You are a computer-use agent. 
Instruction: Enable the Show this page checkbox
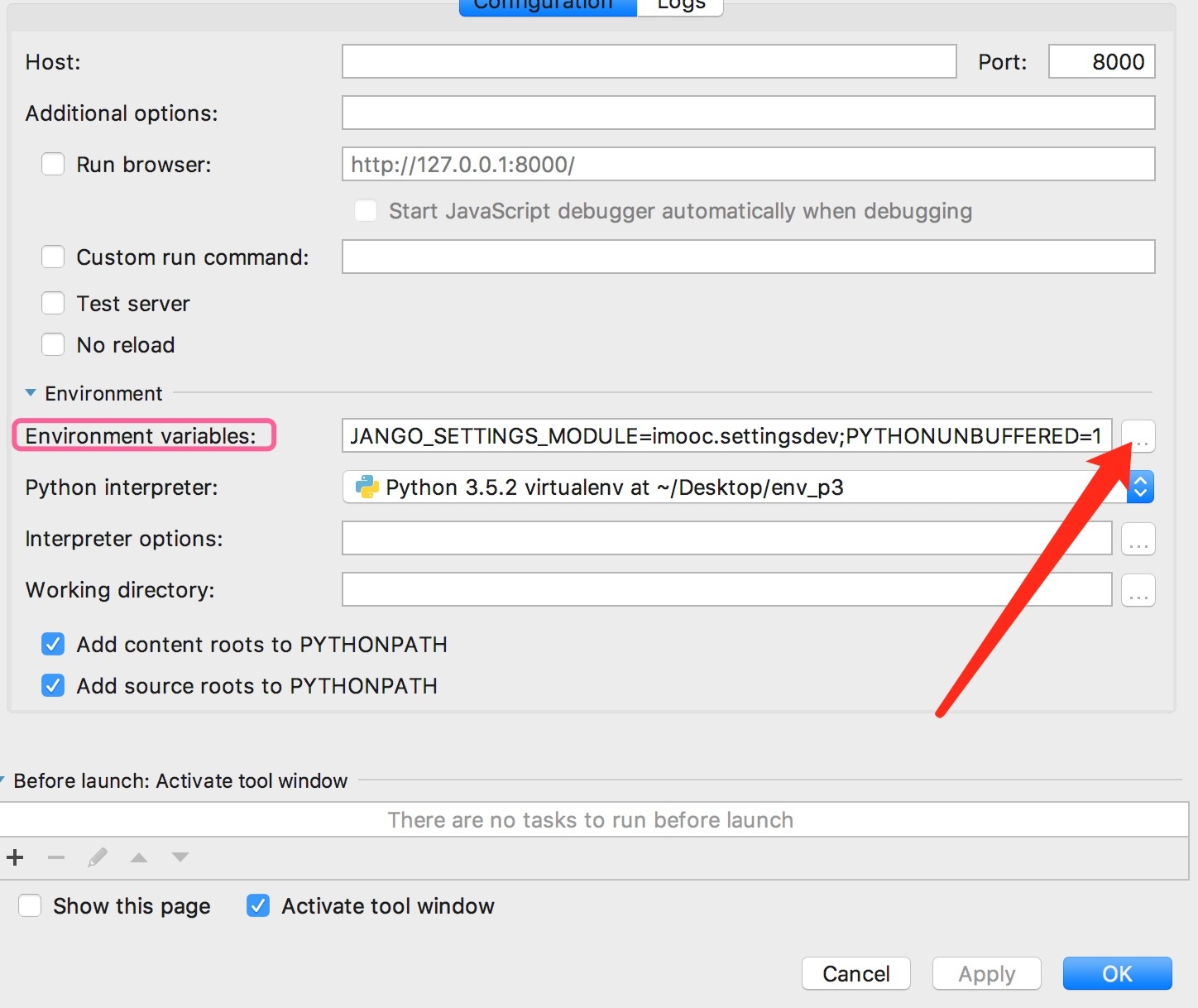coord(30,906)
